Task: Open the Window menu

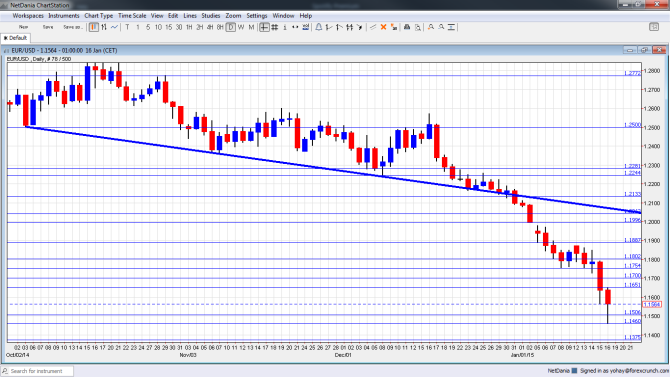Action: coord(283,16)
